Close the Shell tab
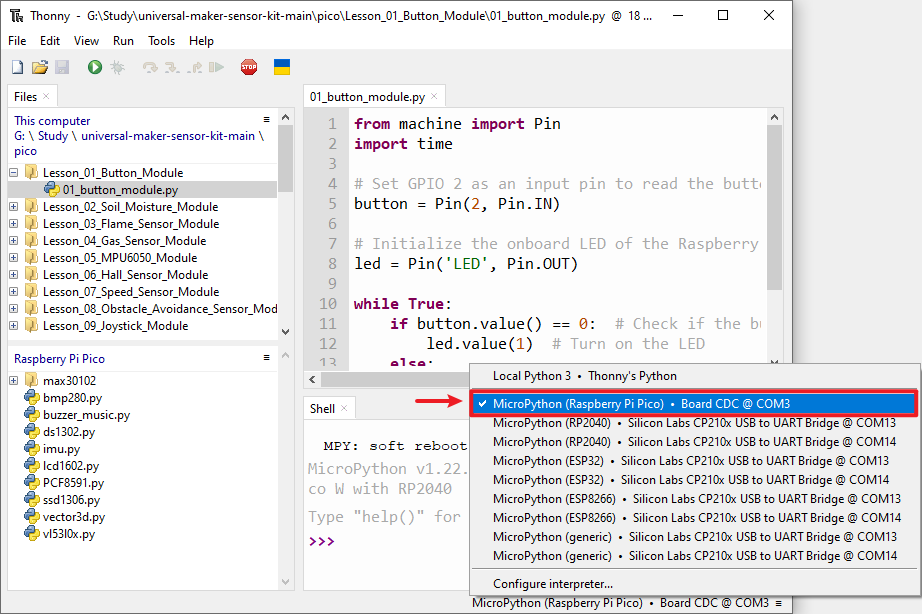This screenshot has width=922, height=614. coord(344,408)
